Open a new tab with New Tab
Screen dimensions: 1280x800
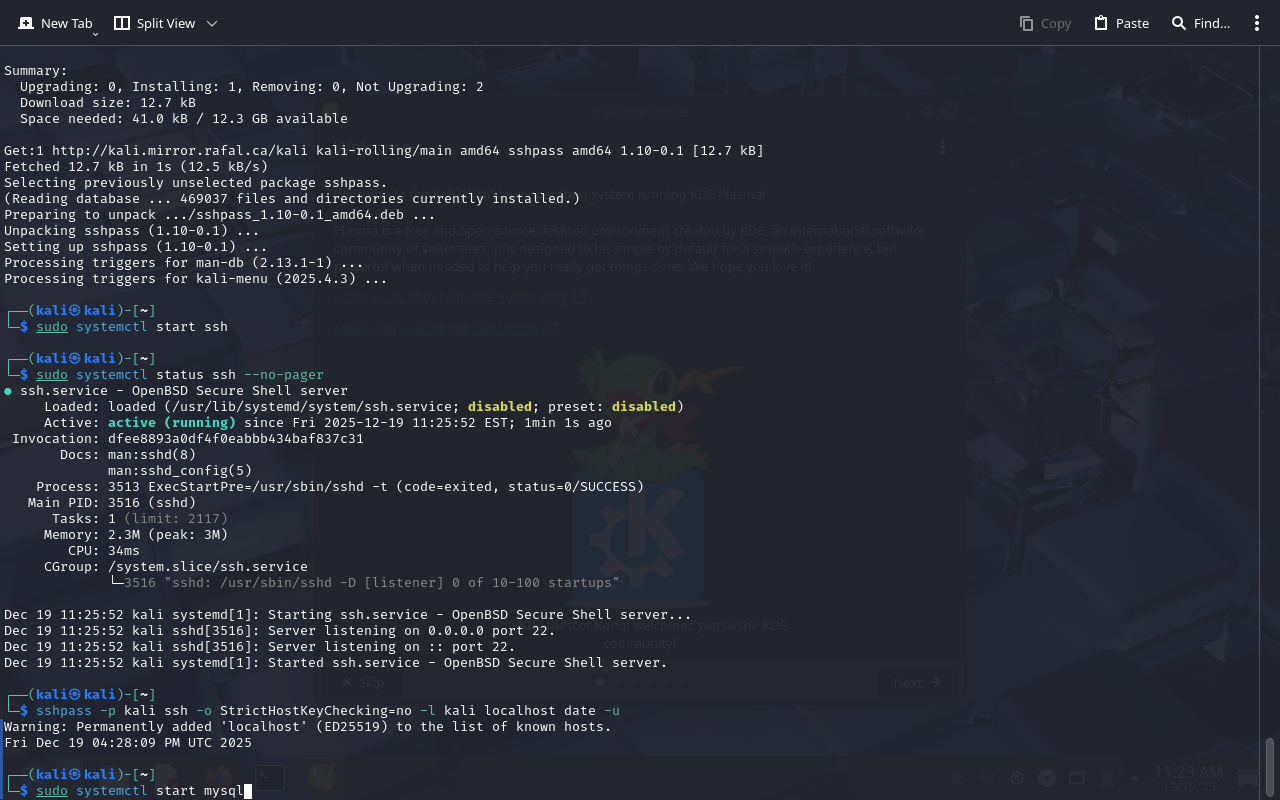coord(55,23)
